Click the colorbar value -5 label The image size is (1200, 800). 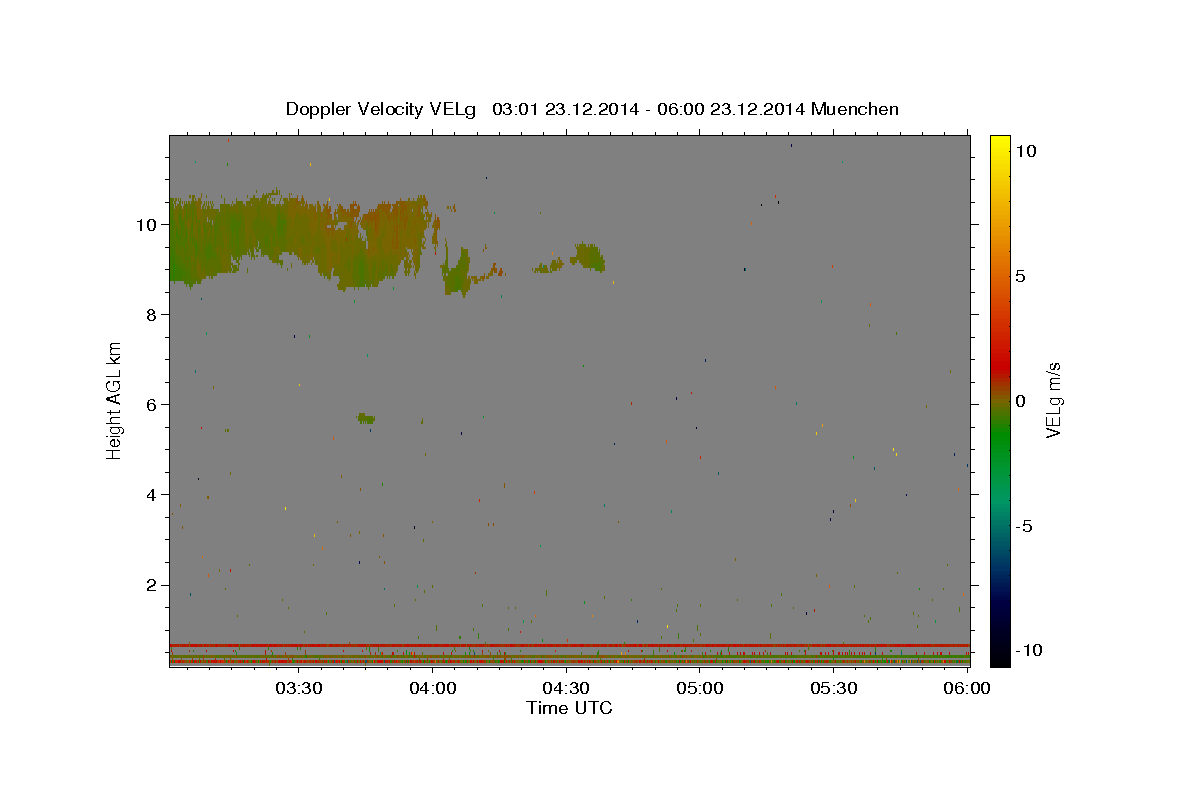pos(1025,526)
